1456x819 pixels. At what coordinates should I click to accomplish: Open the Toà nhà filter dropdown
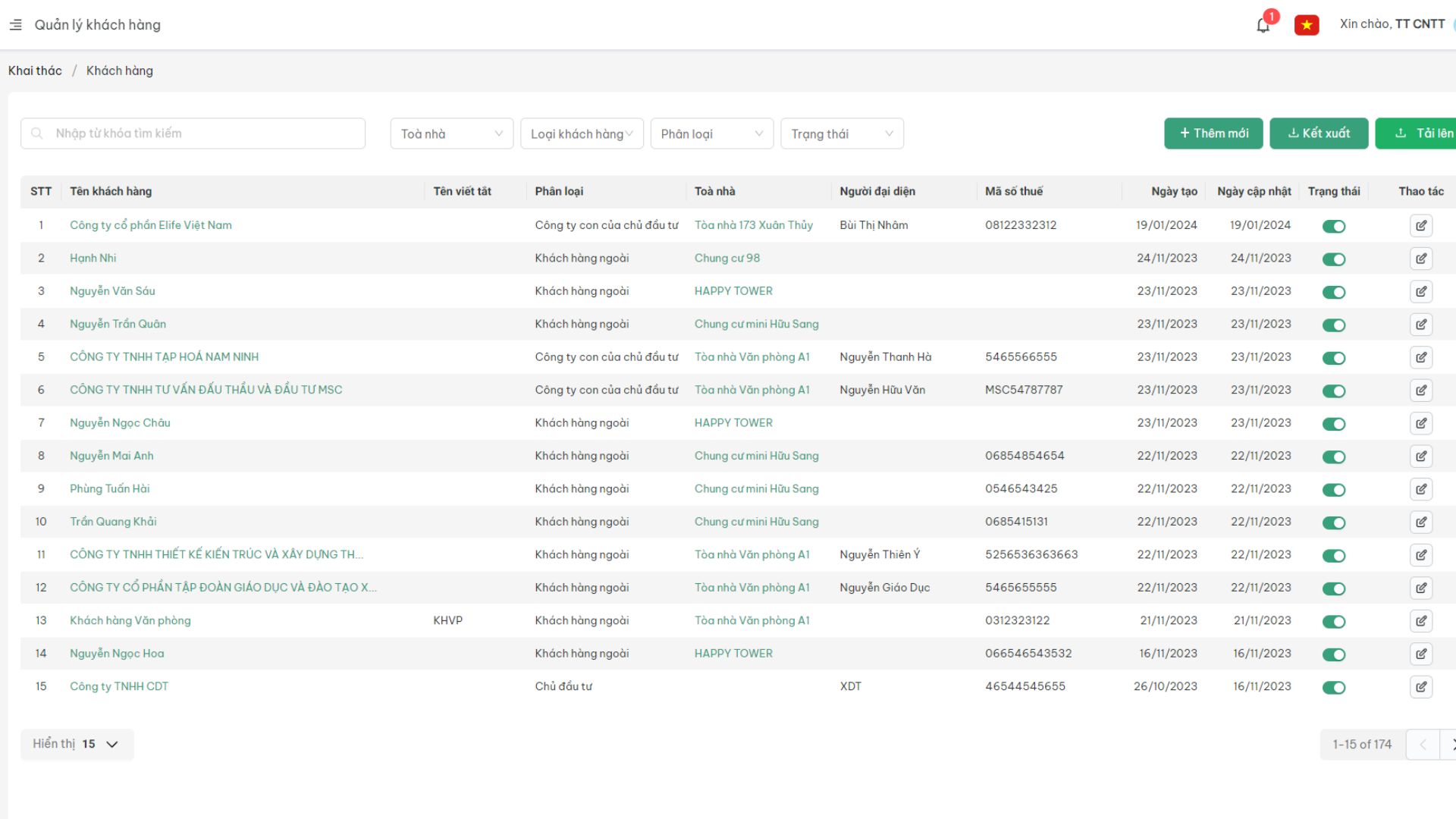coord(452,133)
